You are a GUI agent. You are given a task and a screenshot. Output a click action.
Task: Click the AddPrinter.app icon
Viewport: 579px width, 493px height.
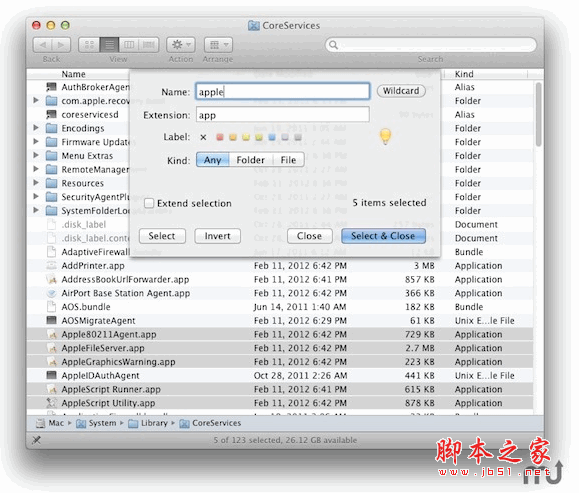pyautogui.click(x=51, y=266)
